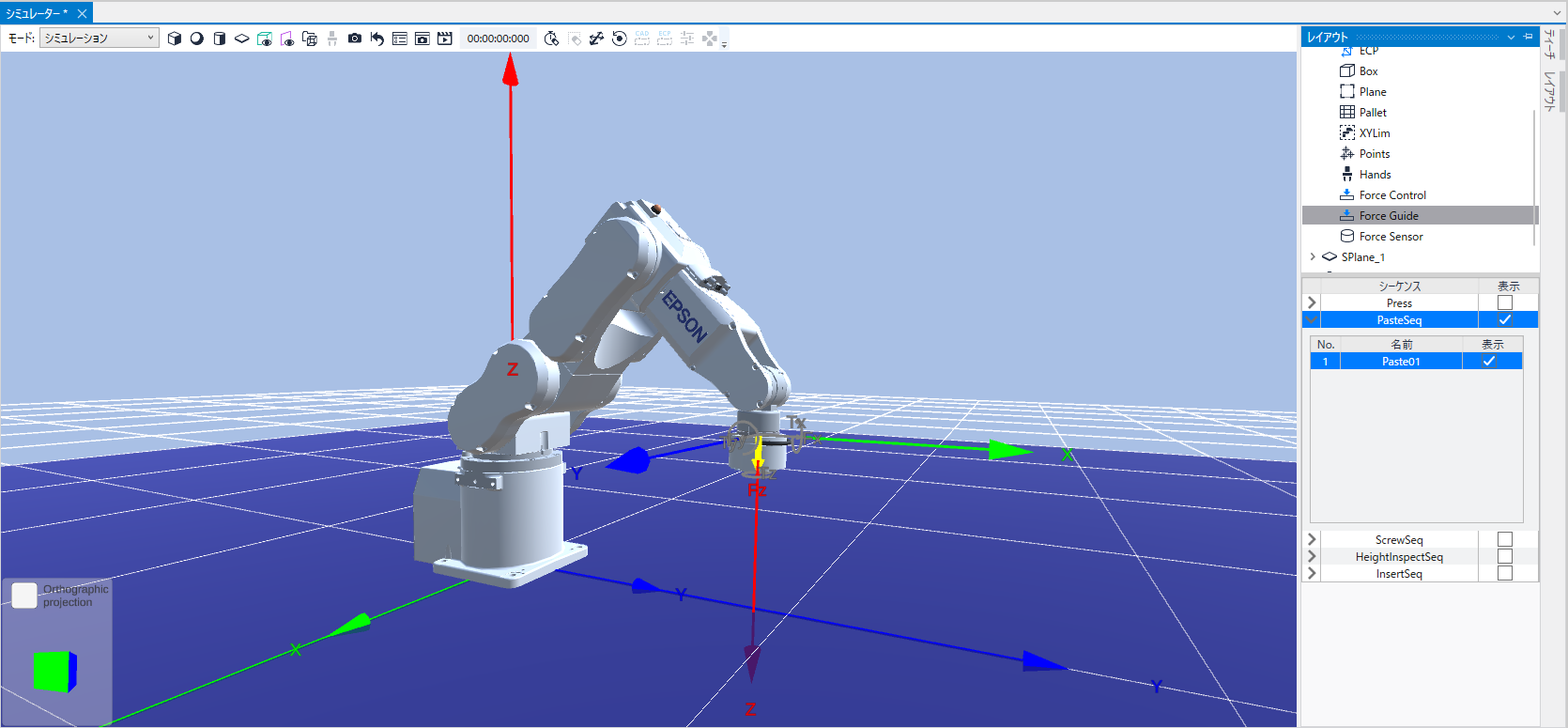Click the camera snapshot icon
The height and width of the screenshot is (728, 1568).
(355, 39)
